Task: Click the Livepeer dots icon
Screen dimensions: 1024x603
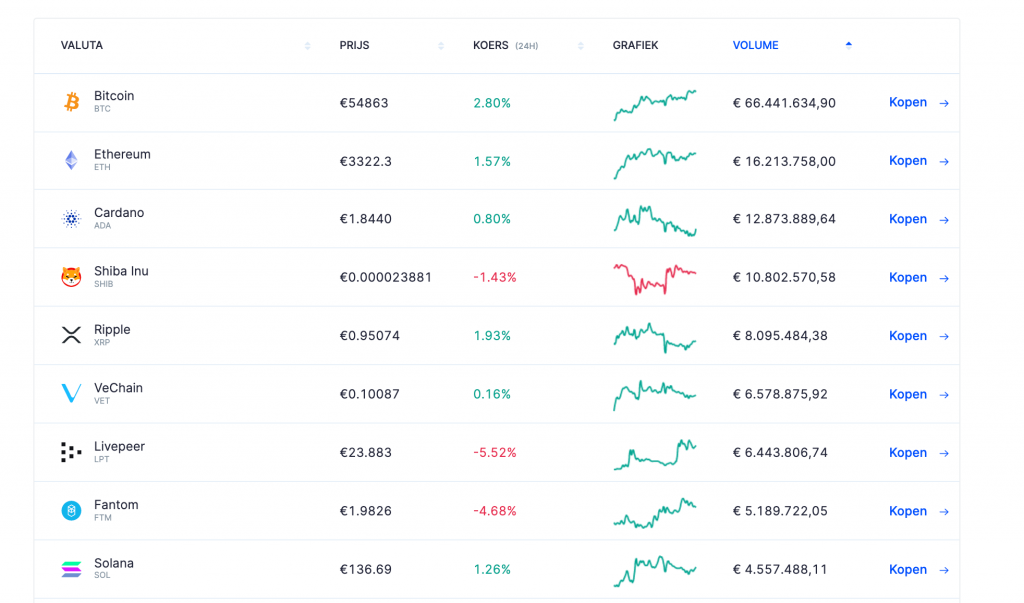Action: pos(71,452)
